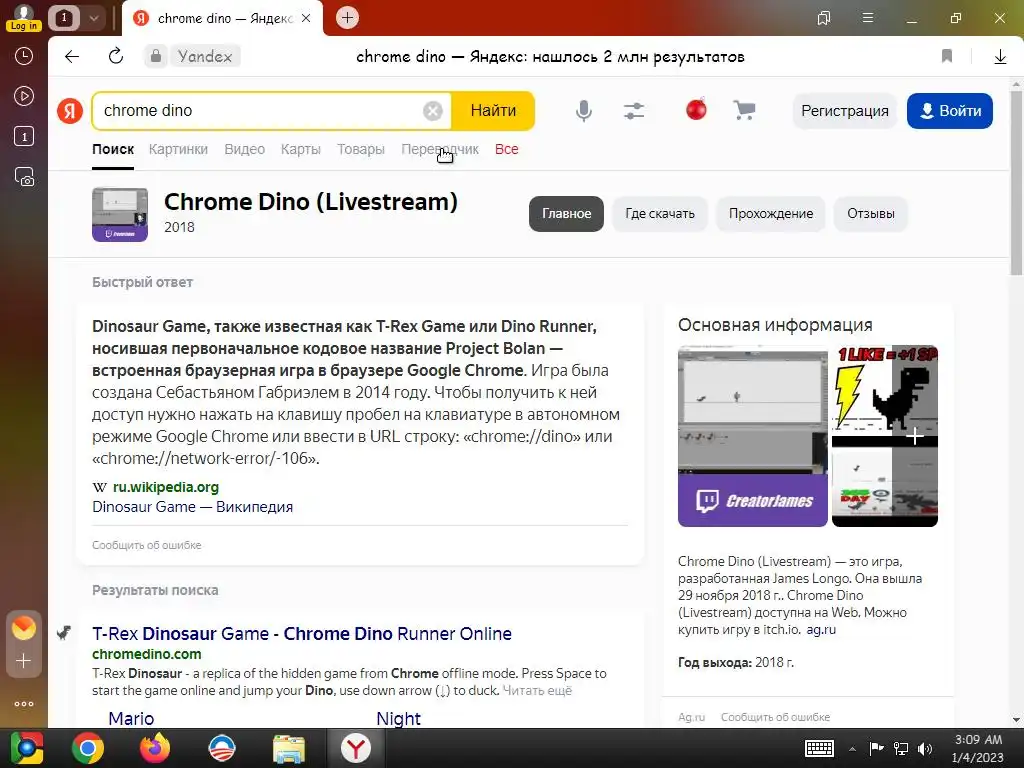The height and width of the screenshot is (768, 1024).
Task: Switch to the Товары tab
Action: (360, 149)
